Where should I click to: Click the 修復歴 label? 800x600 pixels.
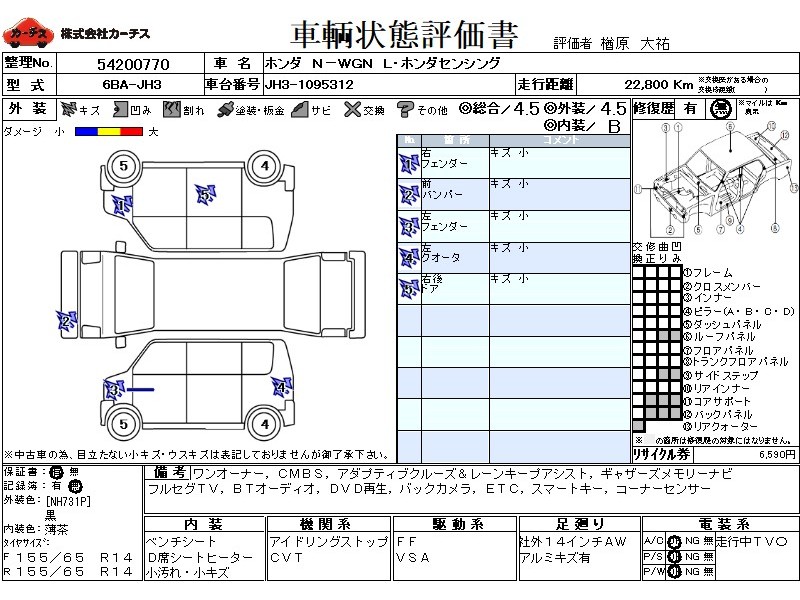pyautogui.click(x=654, y=109)
